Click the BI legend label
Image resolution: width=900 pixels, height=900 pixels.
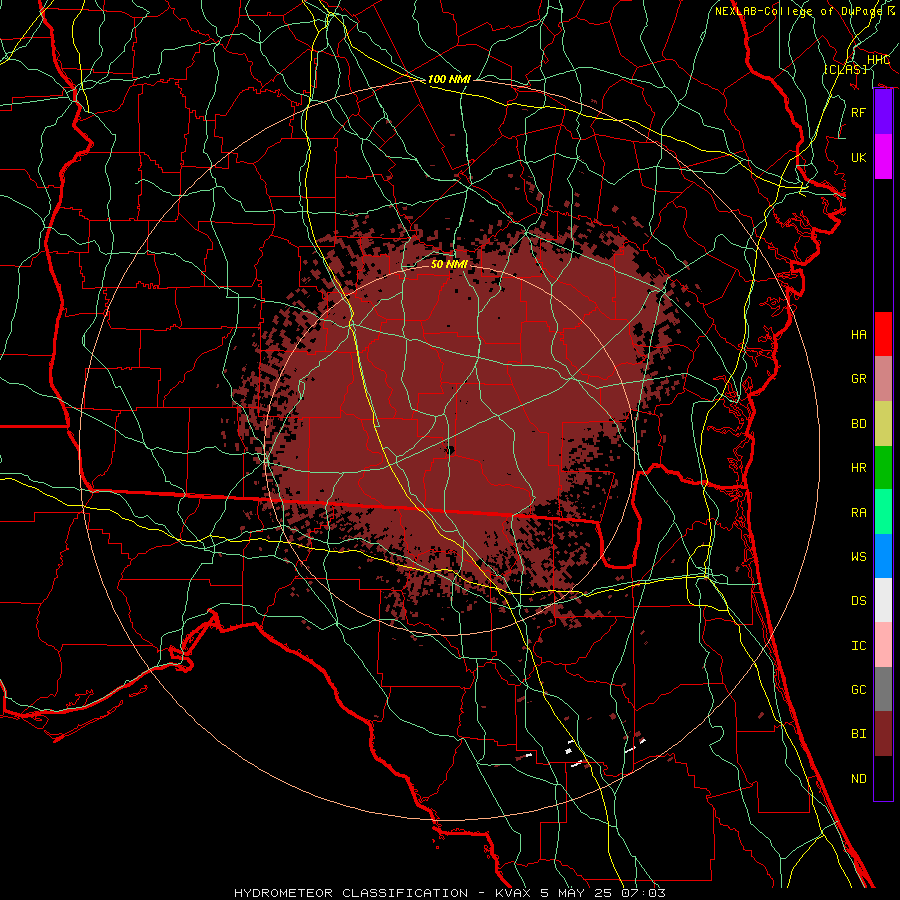[859, 734]
